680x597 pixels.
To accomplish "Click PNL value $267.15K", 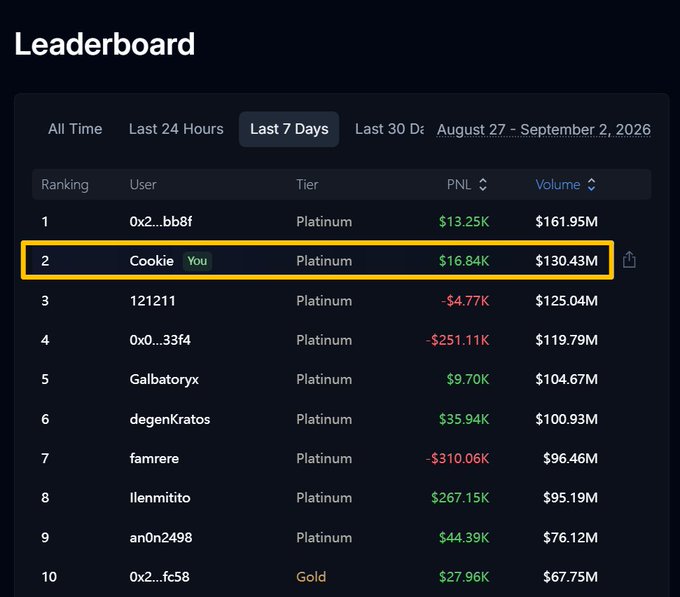I will click(x=460, y=498).
